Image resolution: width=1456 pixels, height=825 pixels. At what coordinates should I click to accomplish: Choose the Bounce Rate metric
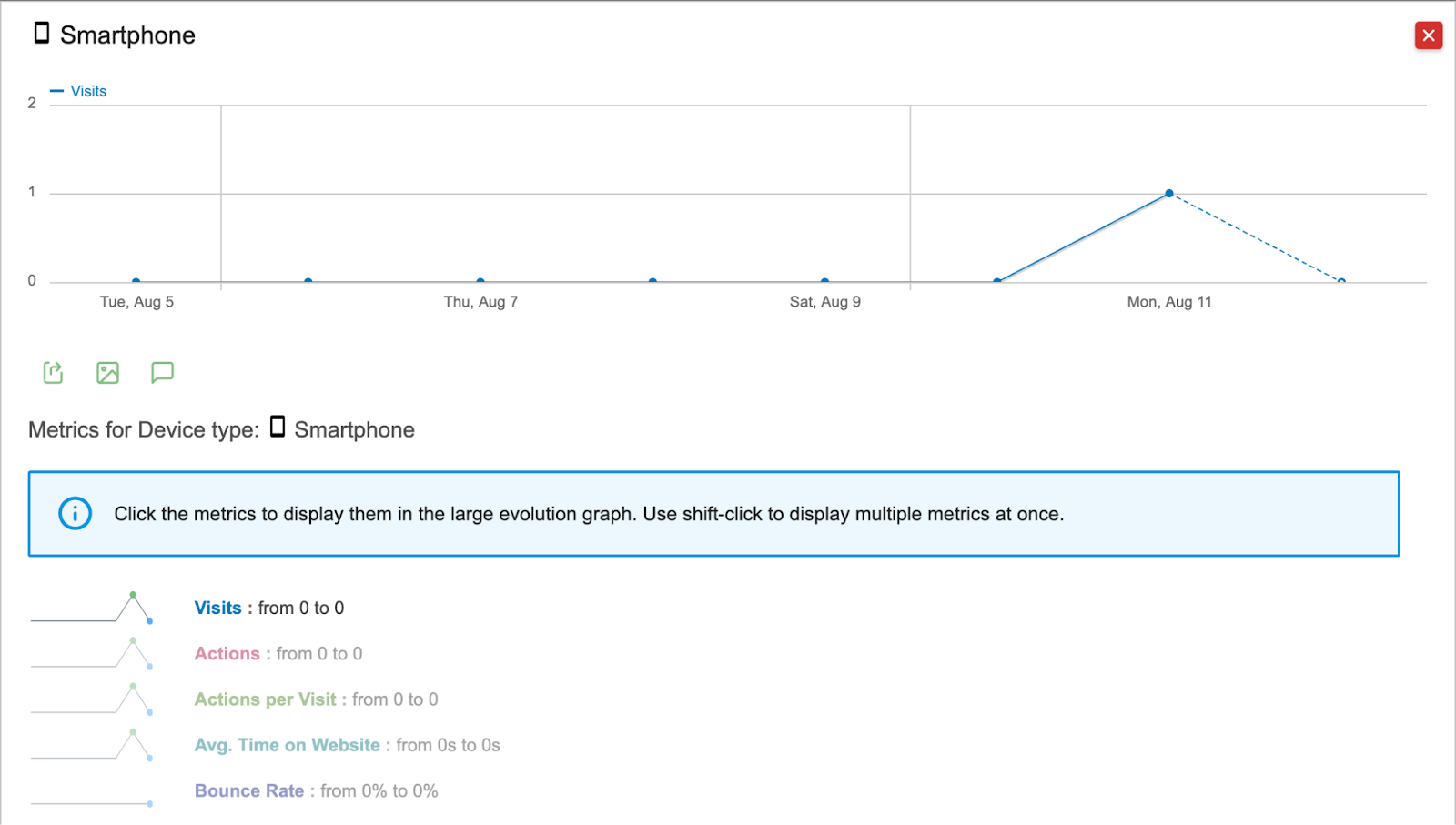point(248,790)
